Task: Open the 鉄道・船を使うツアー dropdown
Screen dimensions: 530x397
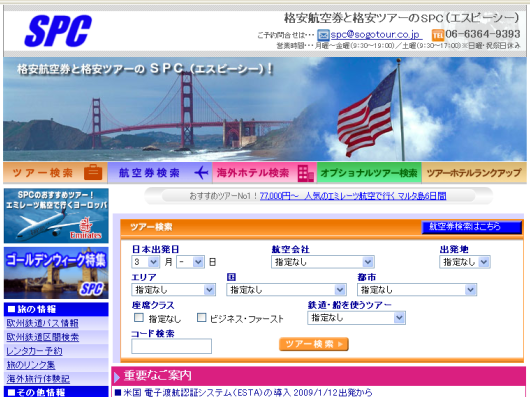Action: point(356,318)
